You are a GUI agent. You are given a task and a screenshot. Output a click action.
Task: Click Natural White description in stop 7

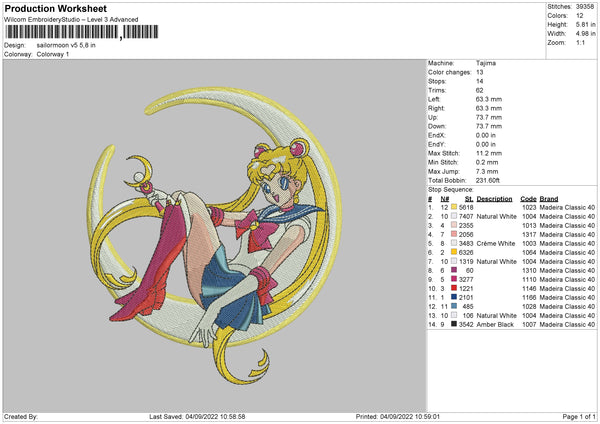(x=497, y=261)
